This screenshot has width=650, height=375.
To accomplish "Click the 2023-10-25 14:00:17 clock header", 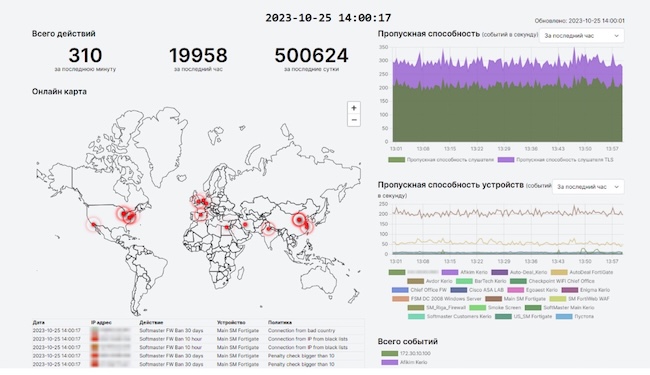I will (328, 18).
